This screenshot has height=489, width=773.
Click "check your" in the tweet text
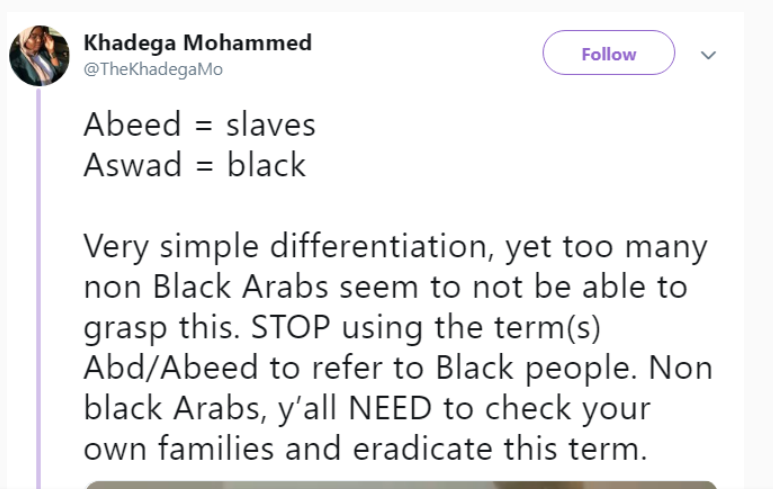click(568, 410)
